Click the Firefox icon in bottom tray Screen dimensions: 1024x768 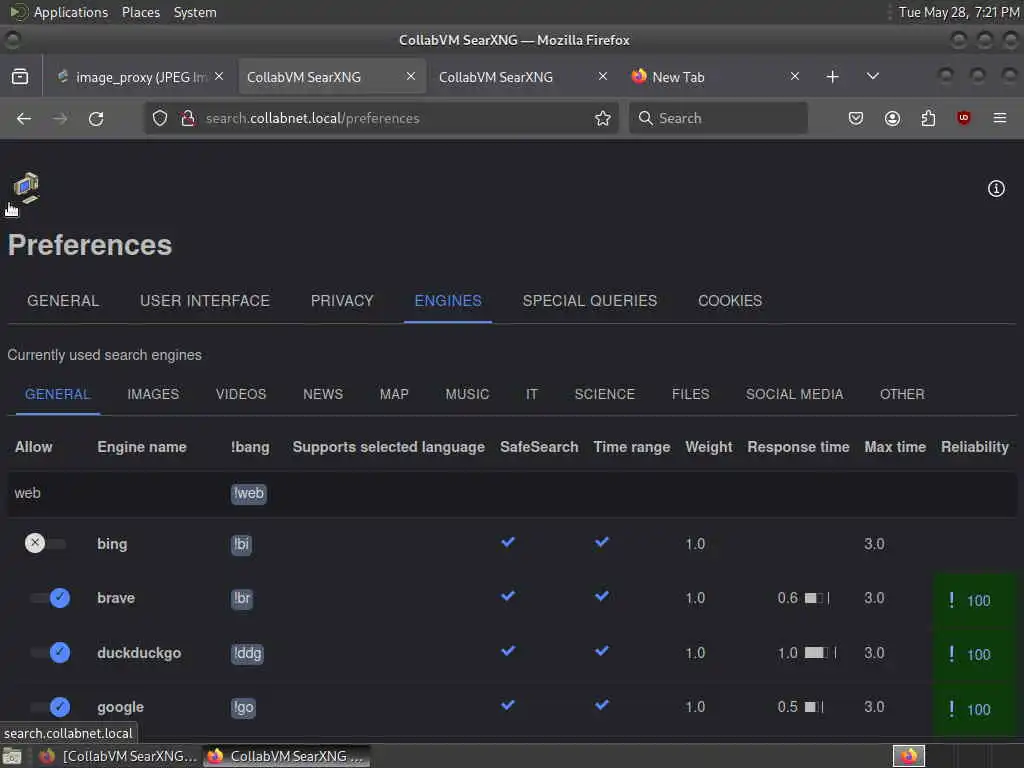[908, 756]
